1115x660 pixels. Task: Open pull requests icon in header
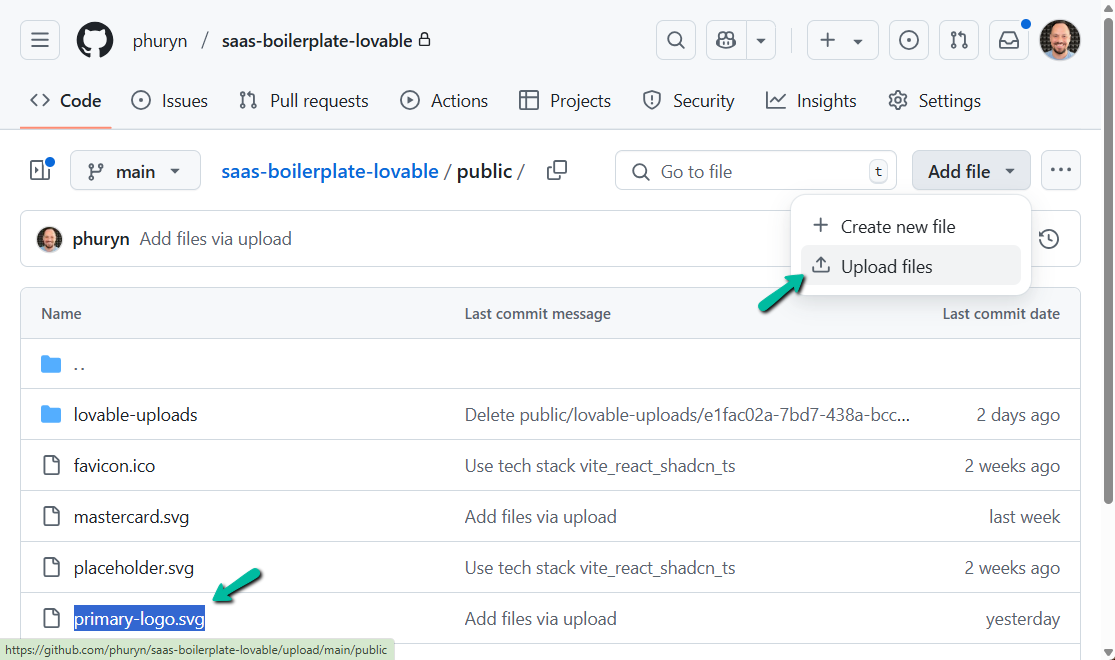(959, 40)
